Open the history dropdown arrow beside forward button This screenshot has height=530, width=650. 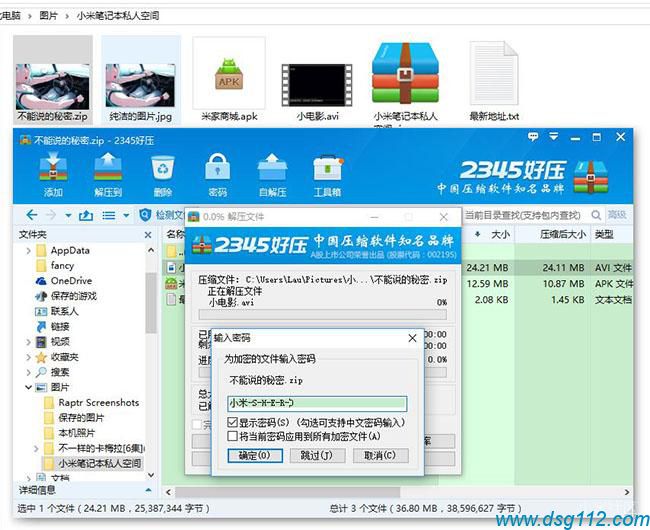68,215
